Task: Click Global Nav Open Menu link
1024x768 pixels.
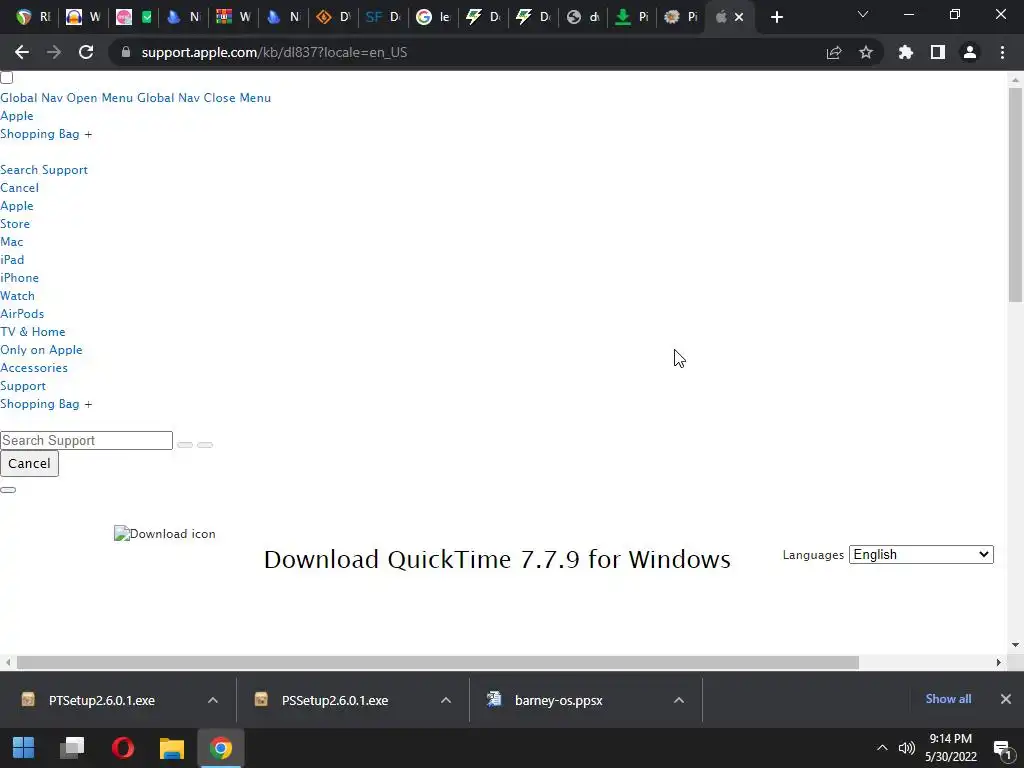Action: [67, 98]
